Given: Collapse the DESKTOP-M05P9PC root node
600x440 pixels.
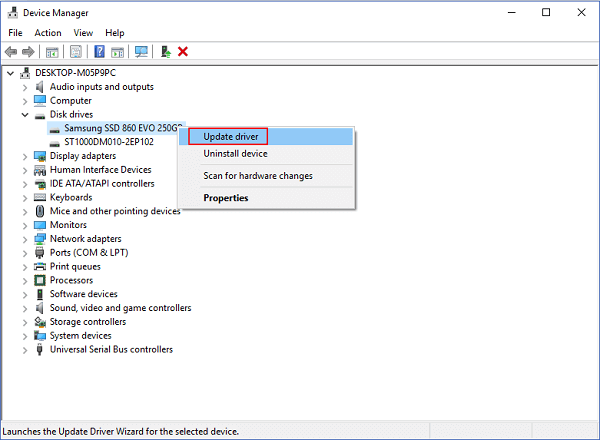Looking at the screenshot, I should tap(10, 73).
